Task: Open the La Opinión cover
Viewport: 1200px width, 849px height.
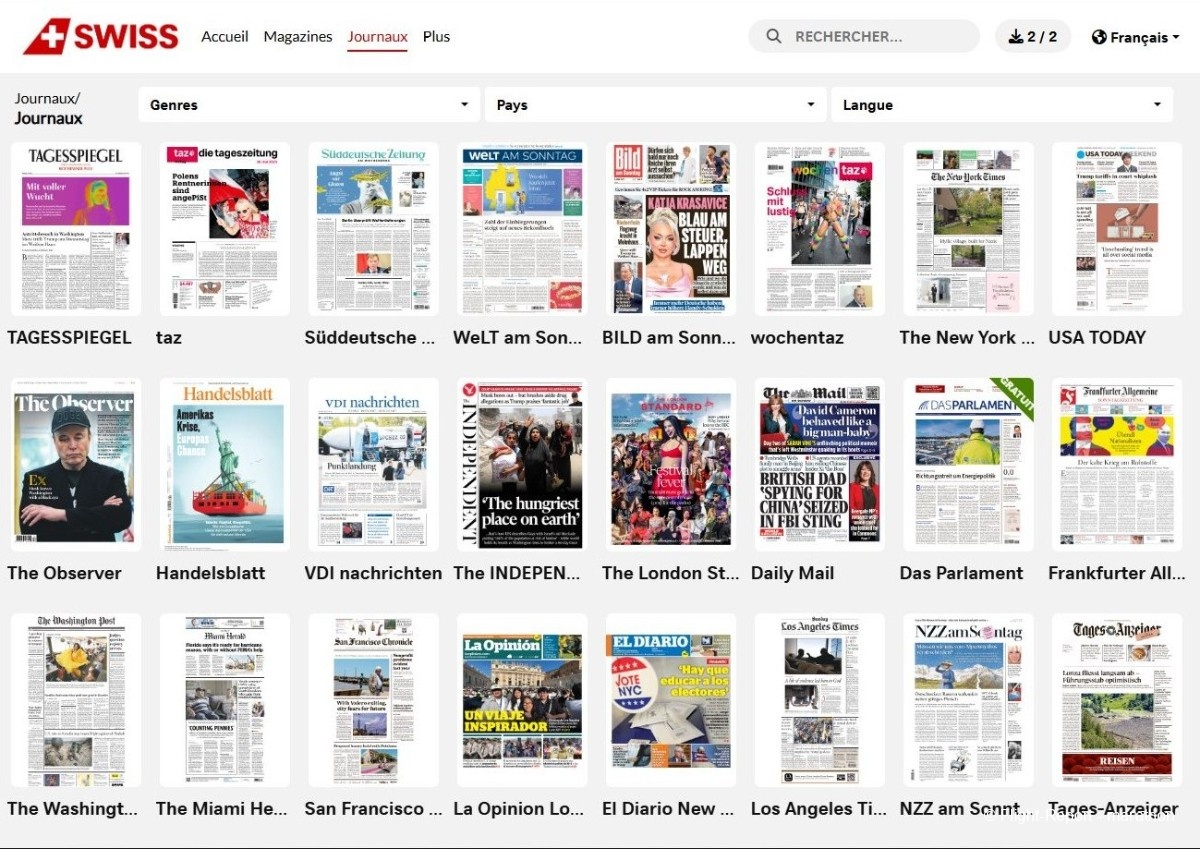Action: [522, 701]
